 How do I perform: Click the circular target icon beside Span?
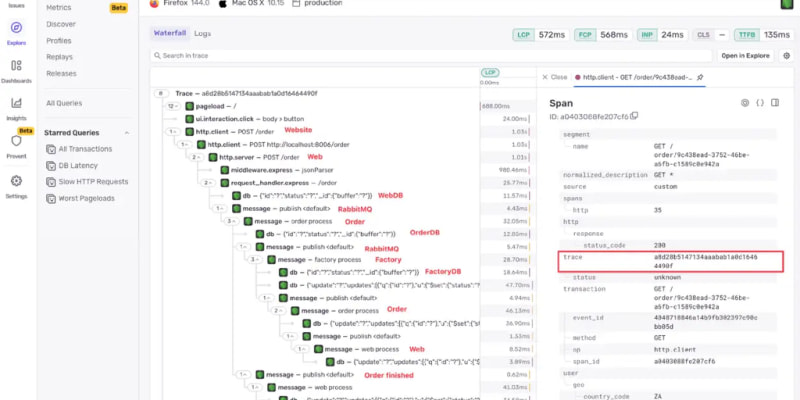[744, 103]
